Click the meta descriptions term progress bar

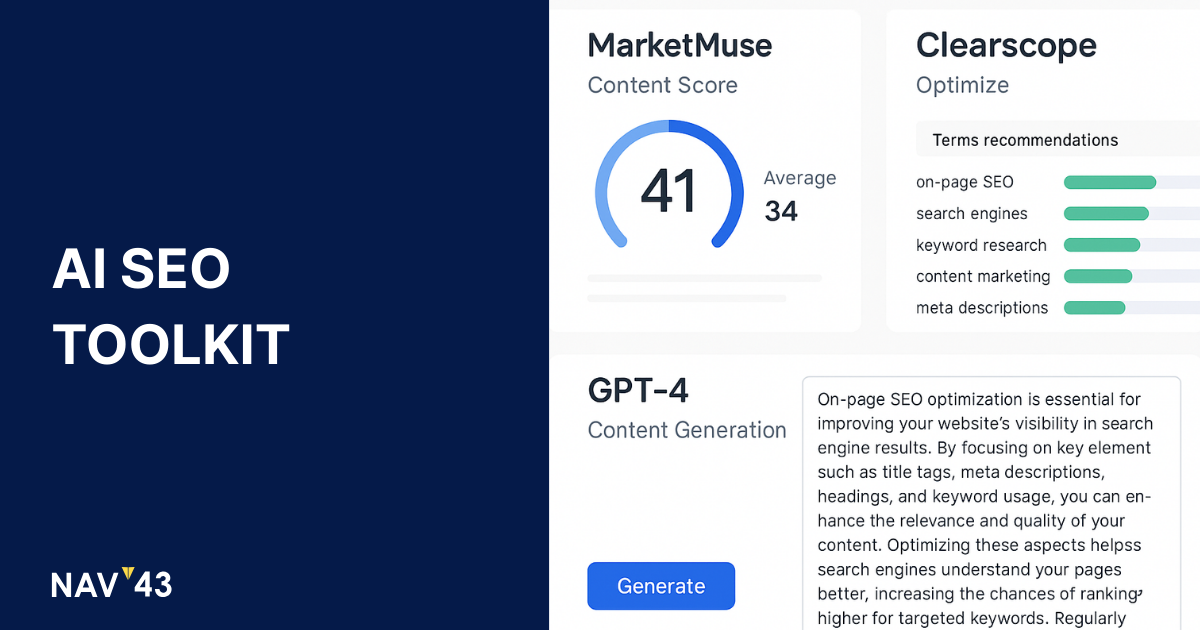coord(1132,308)
